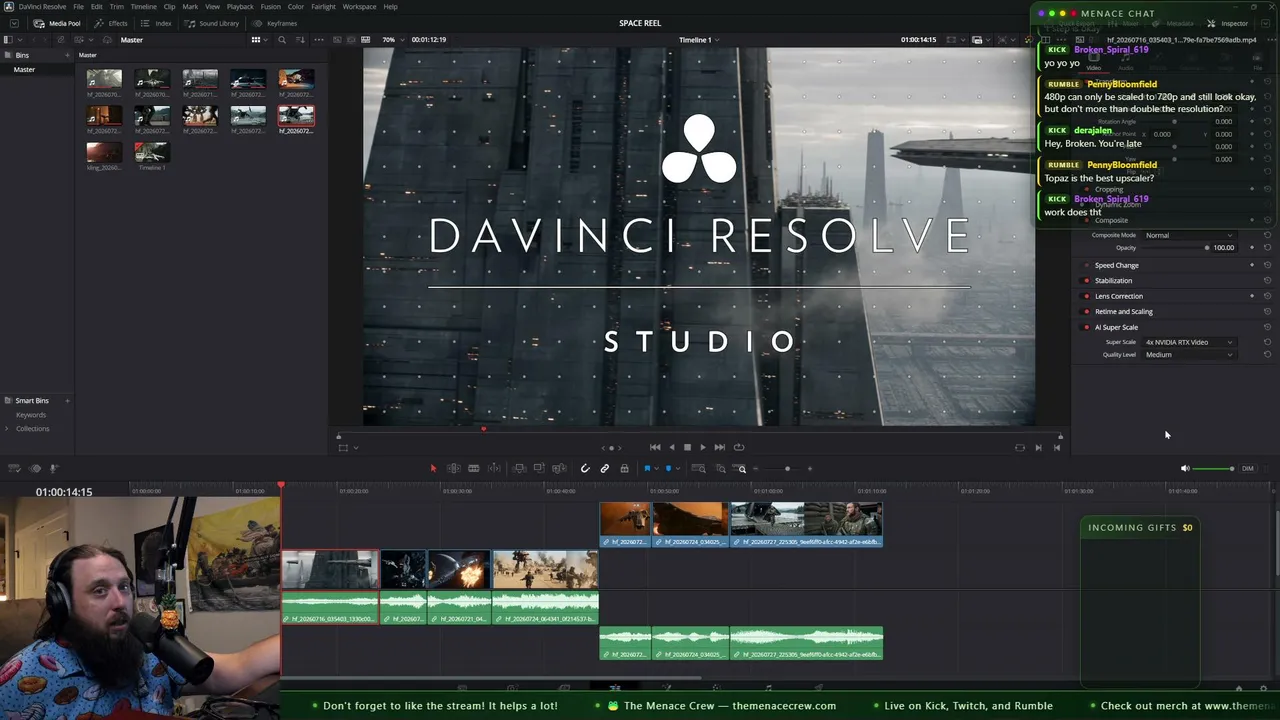Select Collections smart bin
This screenshot has height=720, width=1280.
click(32, 429)
